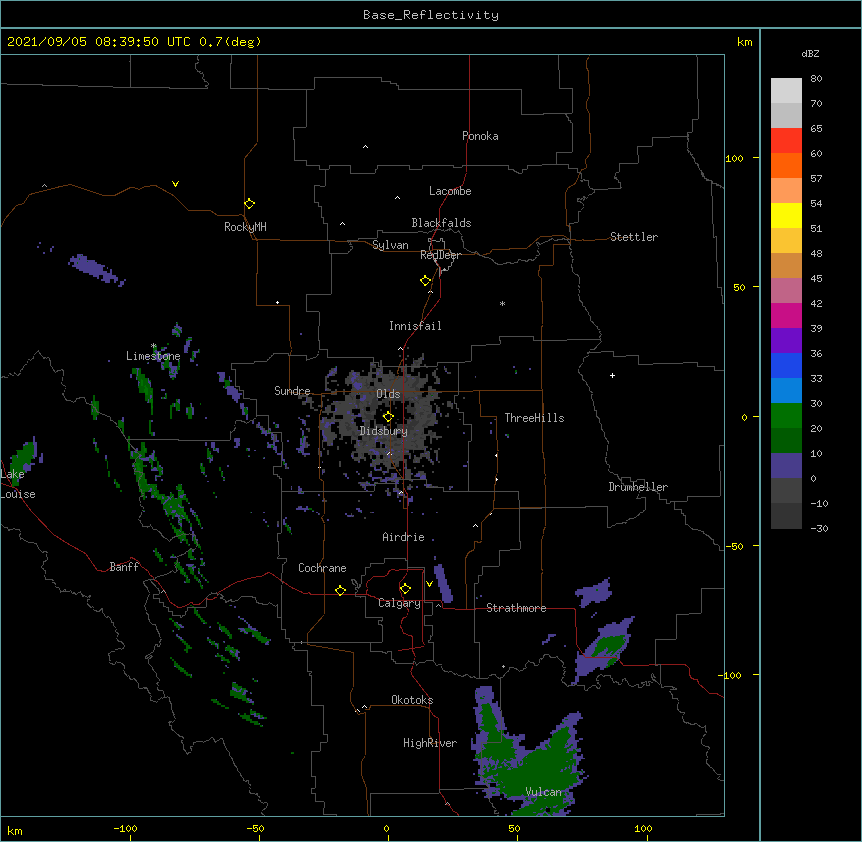Image resolution: width=862 pixels, height=842 pixels.
Task: Click the 80 dBZ light gray swatch
Action: [x=786, y=90]
